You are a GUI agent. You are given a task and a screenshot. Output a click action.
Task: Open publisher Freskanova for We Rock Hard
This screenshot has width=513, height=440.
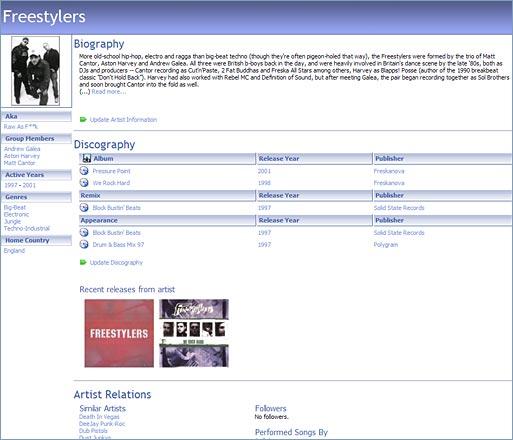pyautogui.click(x=389, y=183)
